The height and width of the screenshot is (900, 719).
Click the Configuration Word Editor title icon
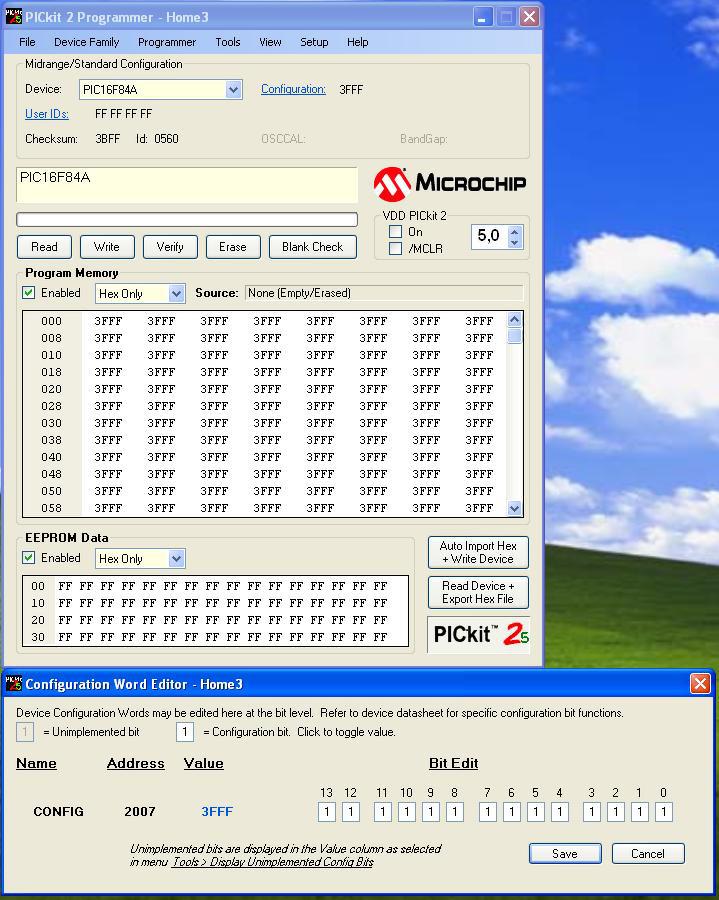pyautogui.click(x=13, y=684)
